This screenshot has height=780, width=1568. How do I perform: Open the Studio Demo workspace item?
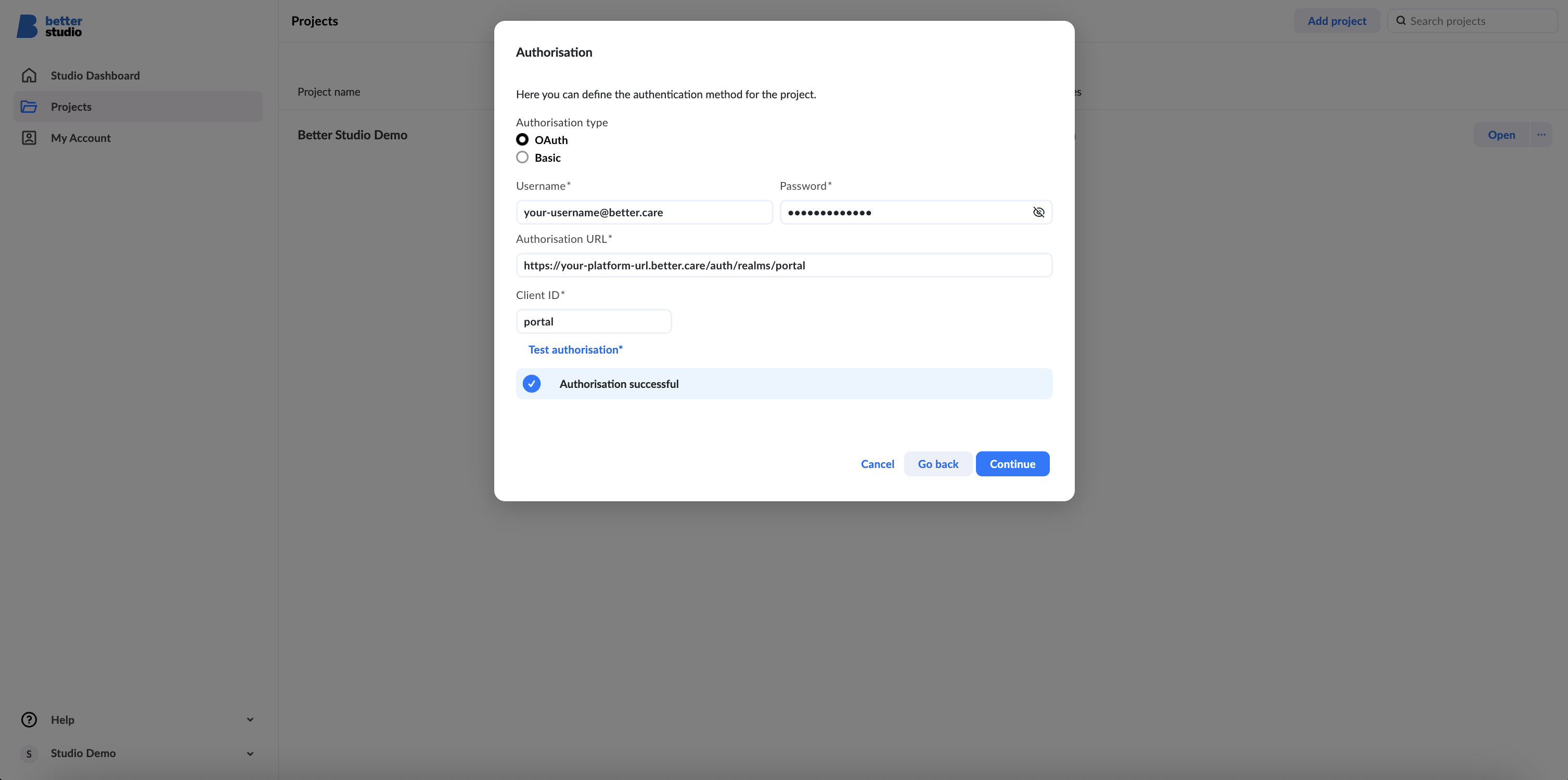(x=138, y=753)
